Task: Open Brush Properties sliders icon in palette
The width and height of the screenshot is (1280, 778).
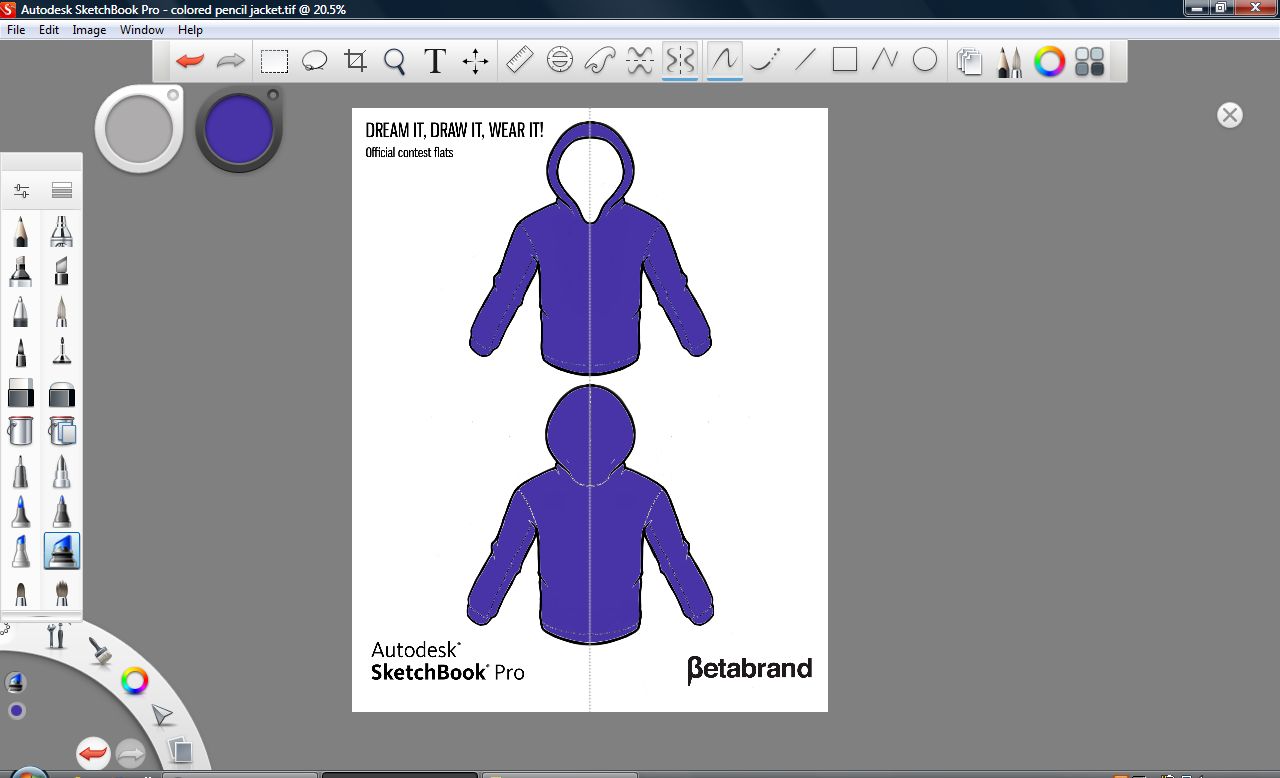Action: tap(21, 190)
